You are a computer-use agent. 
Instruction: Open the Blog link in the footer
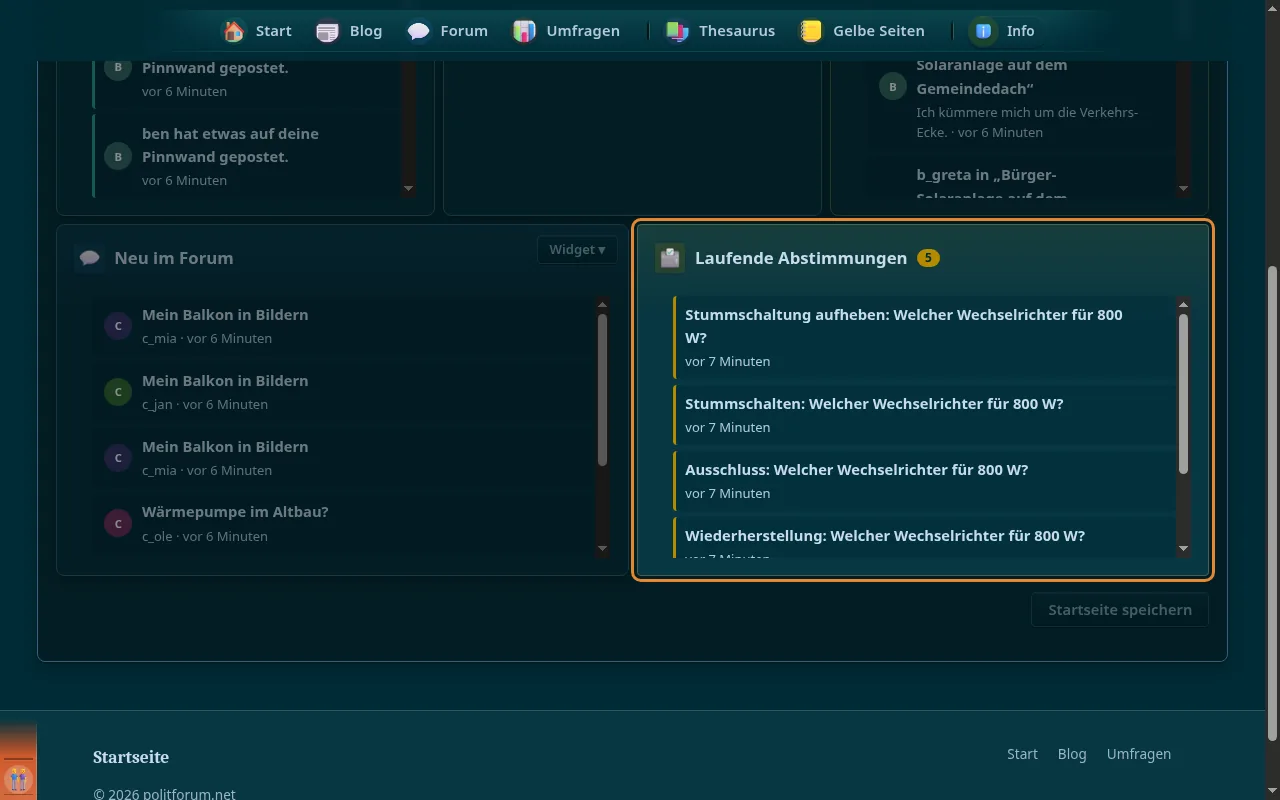[1072, 754]
